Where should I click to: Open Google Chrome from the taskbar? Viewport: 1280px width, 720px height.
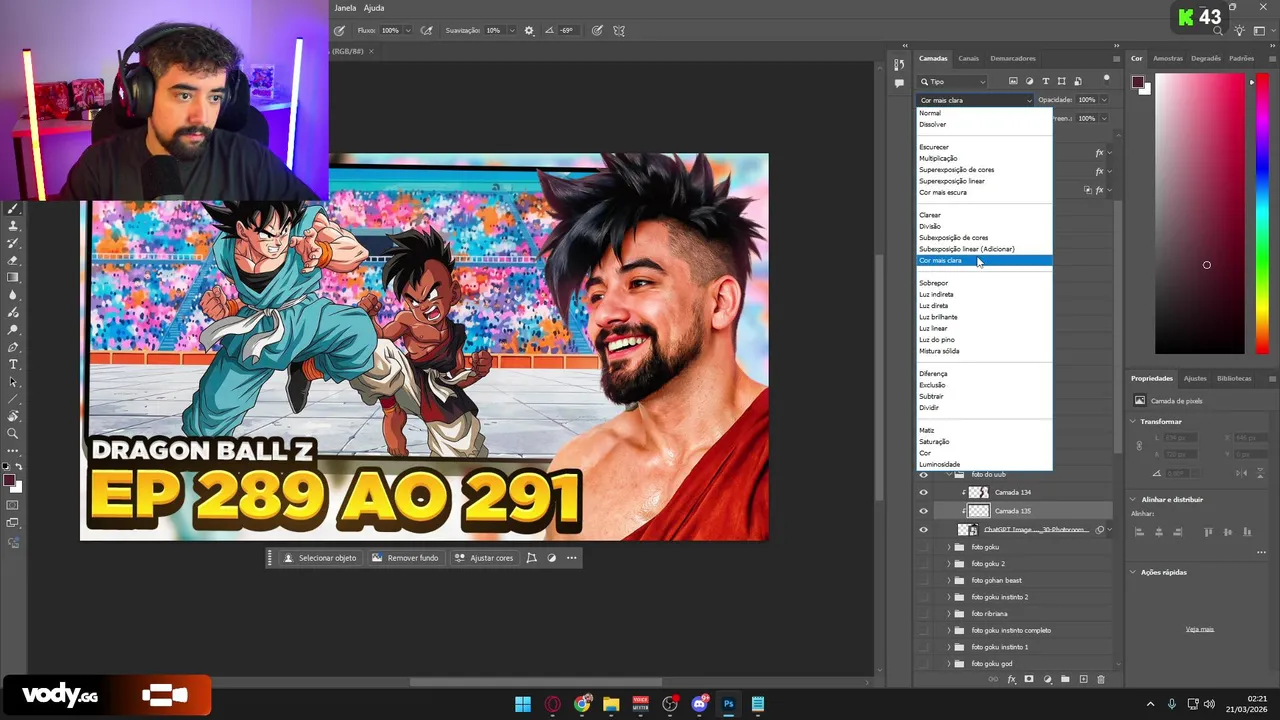coord(582,704)
